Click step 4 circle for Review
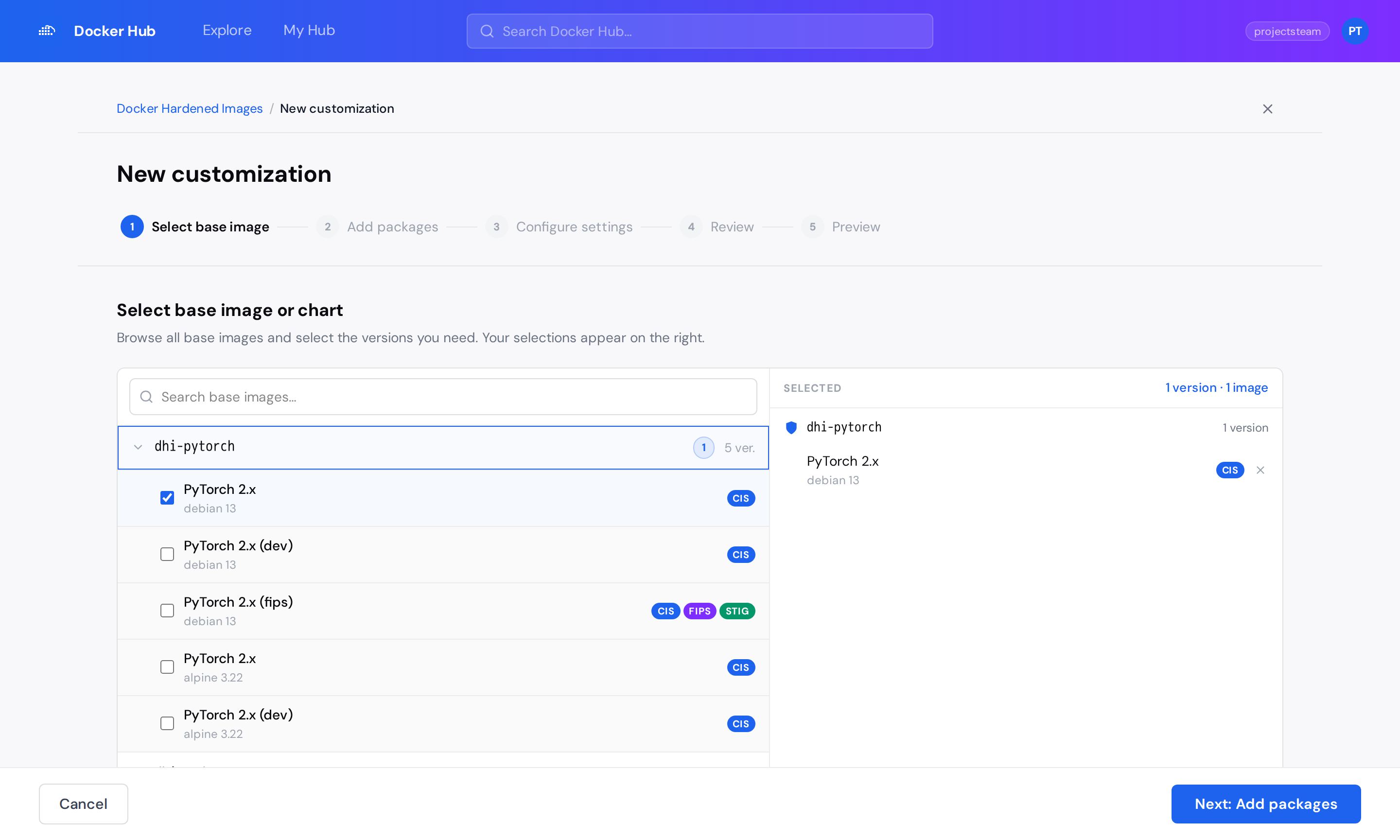 pos(691,227)
